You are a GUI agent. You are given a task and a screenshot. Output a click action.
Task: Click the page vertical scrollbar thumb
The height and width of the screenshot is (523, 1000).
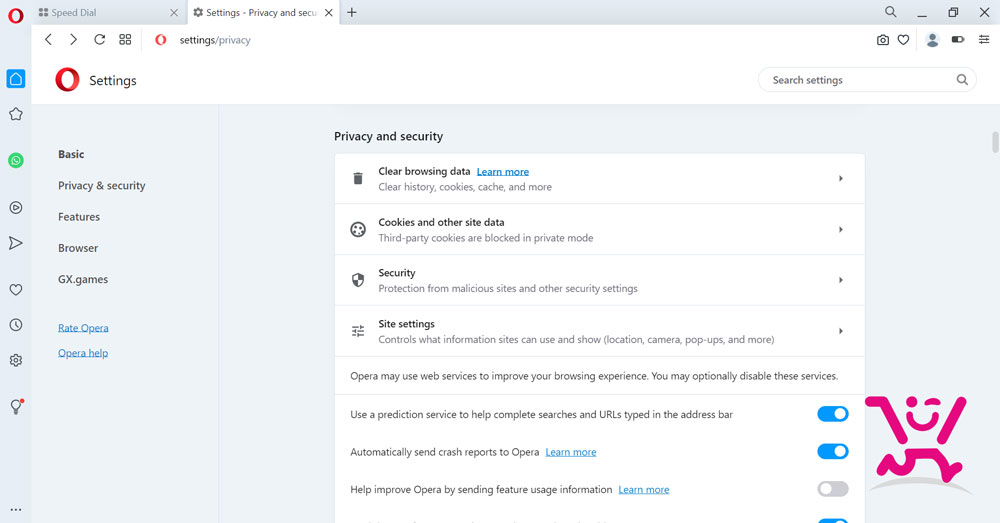pyautogui.click(x=995, y=142)
